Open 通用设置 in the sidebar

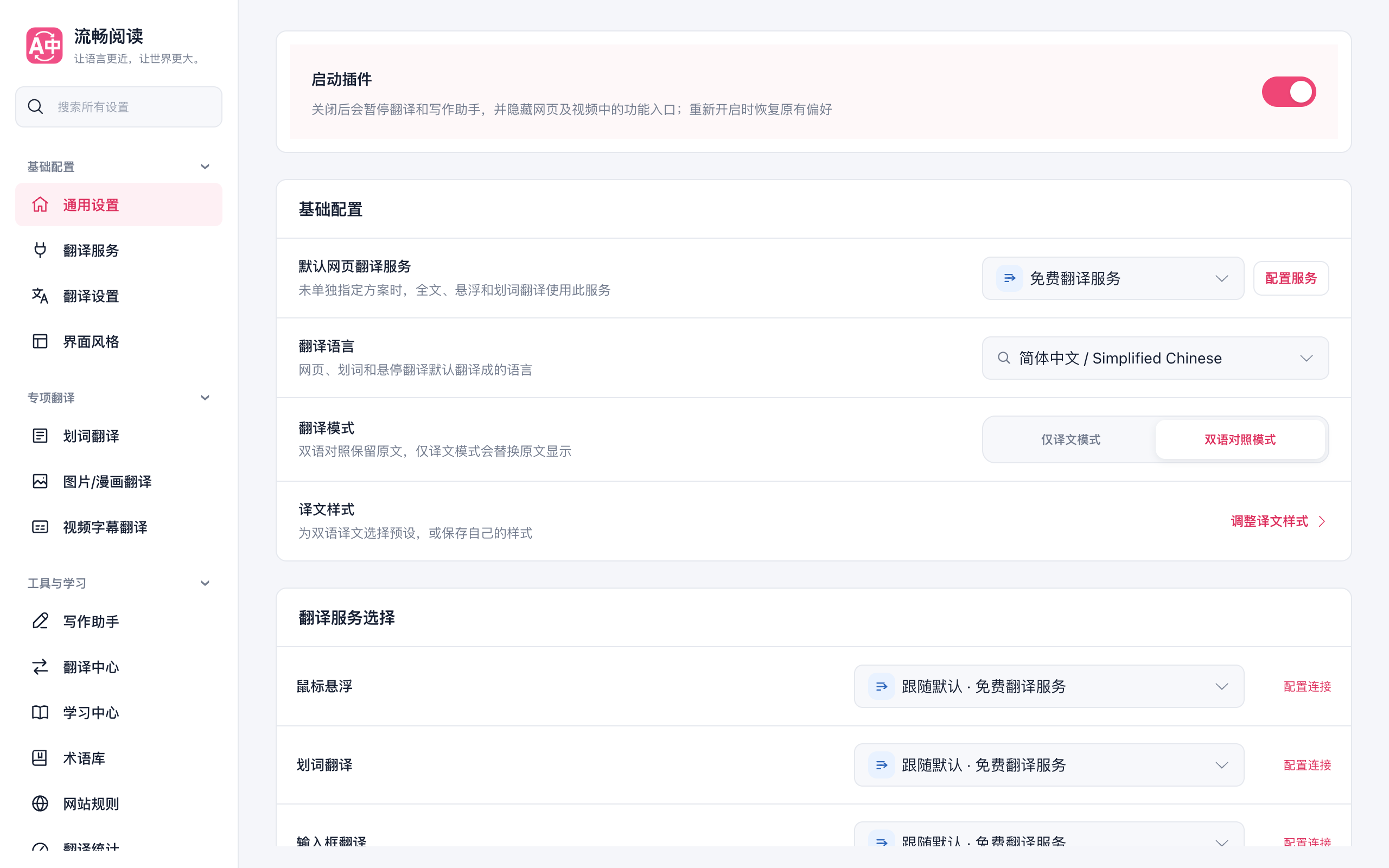coord(119,205)
